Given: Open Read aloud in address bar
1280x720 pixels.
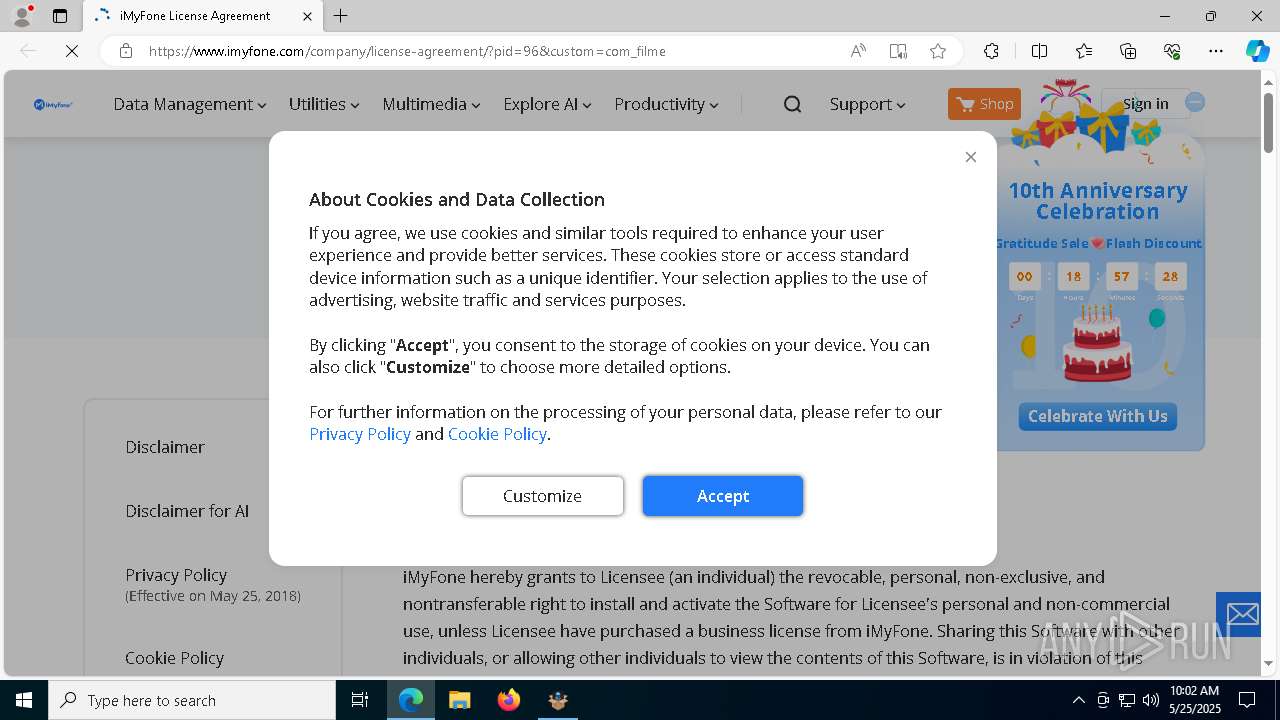Looking at the screenshot, I should tap(858, 51).
